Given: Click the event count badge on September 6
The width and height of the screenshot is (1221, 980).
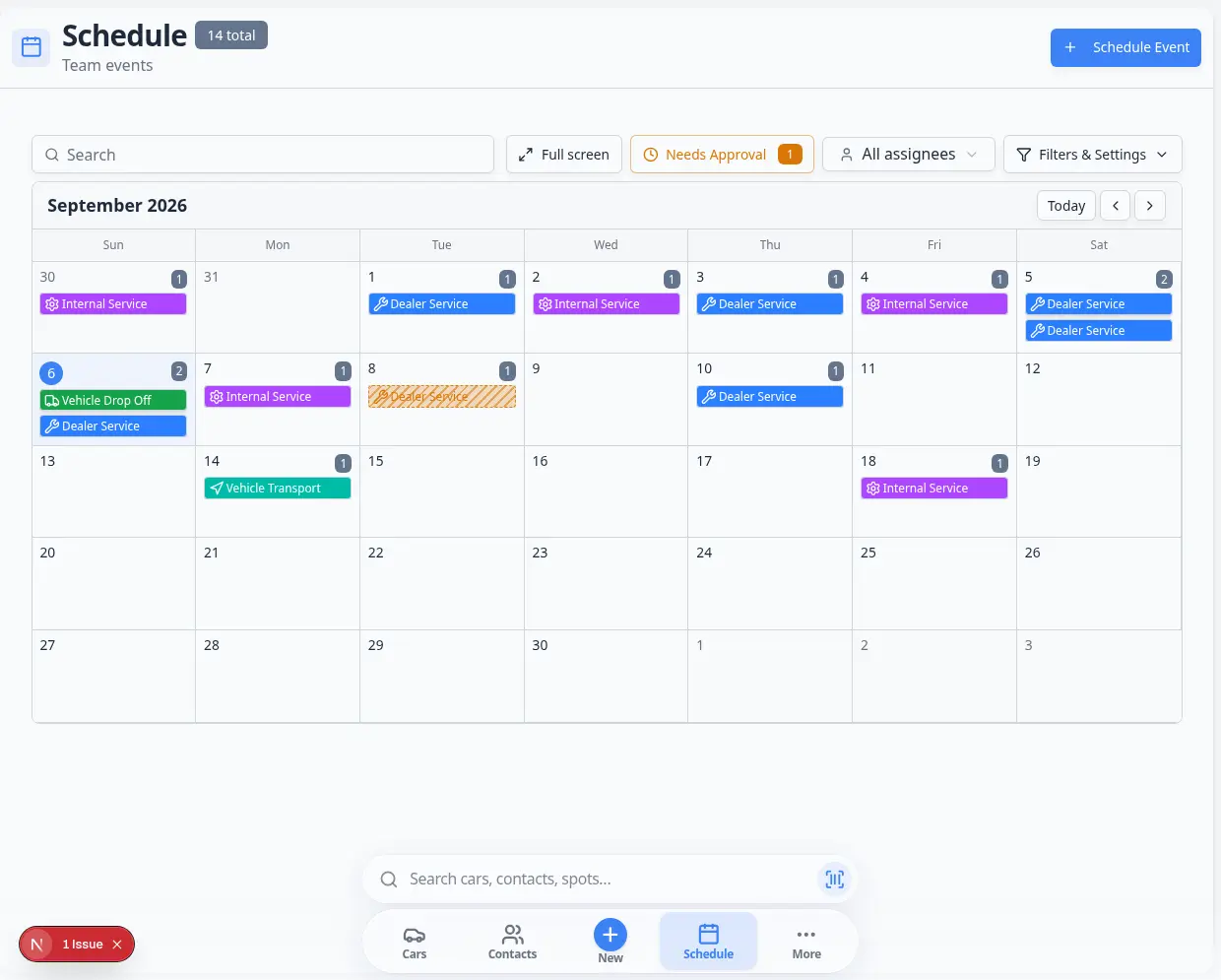Looking at the screenshot, I should click(x=179, y=371).
